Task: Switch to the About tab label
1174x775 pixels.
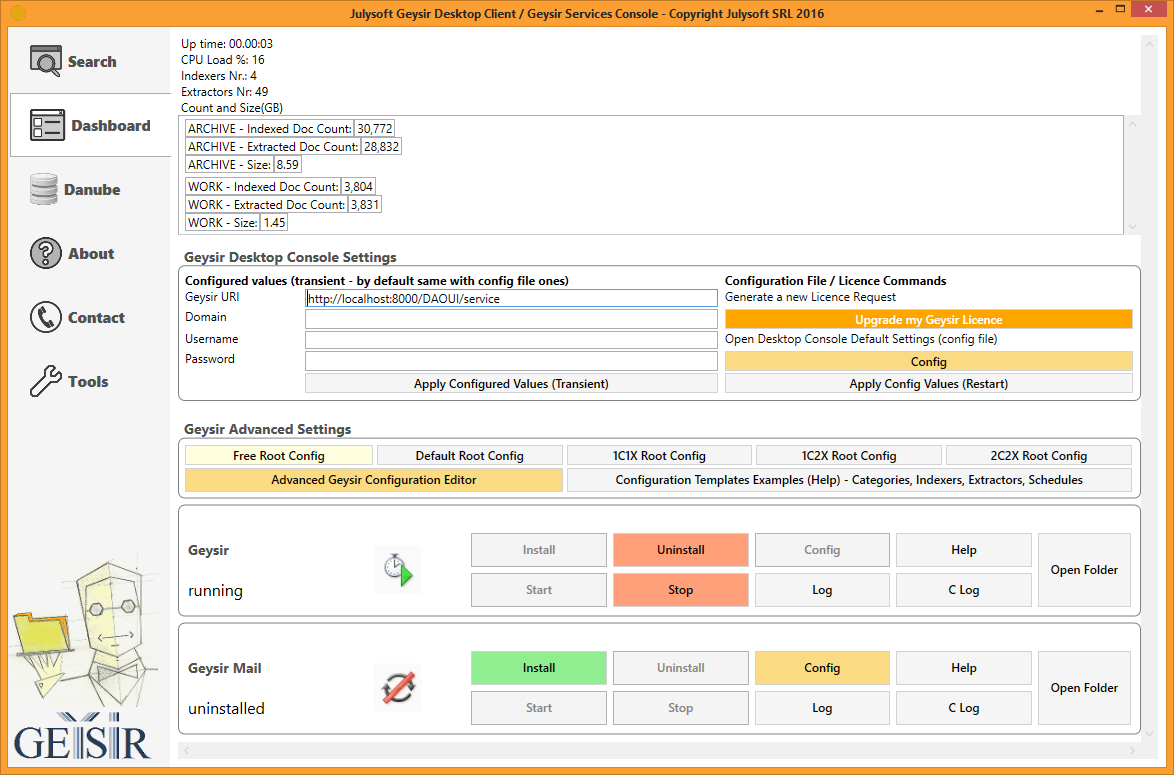Action: pyautogui.click(x=91, y=254)
